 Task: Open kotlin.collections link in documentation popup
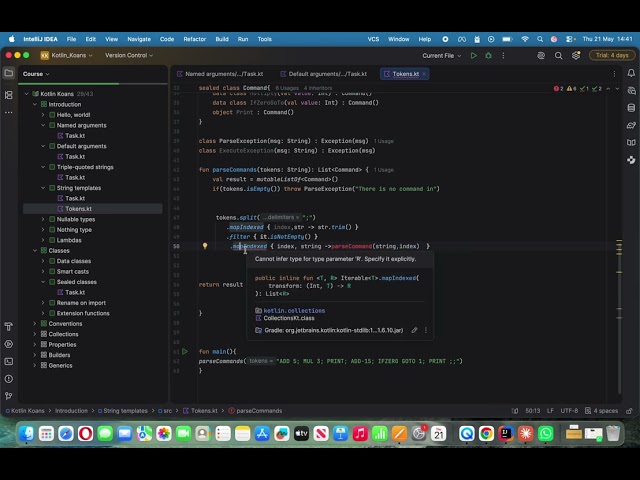294,311
